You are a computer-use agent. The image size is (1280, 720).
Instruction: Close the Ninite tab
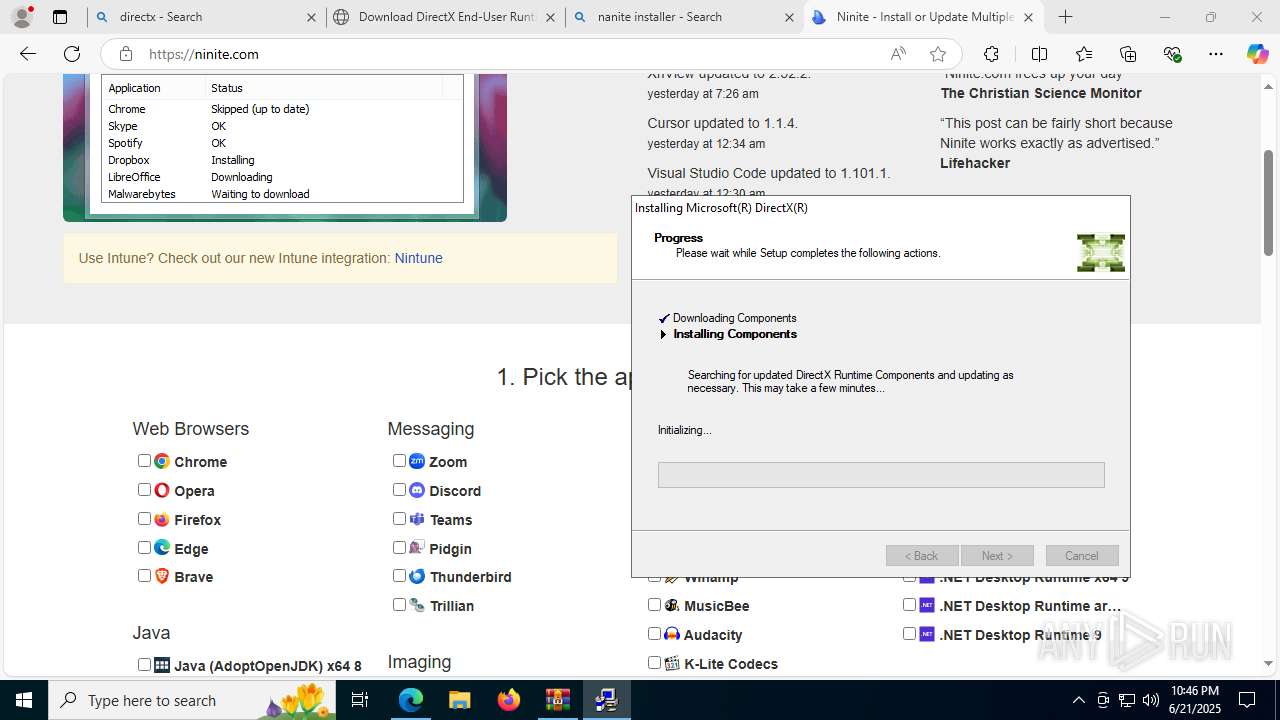1028,17
